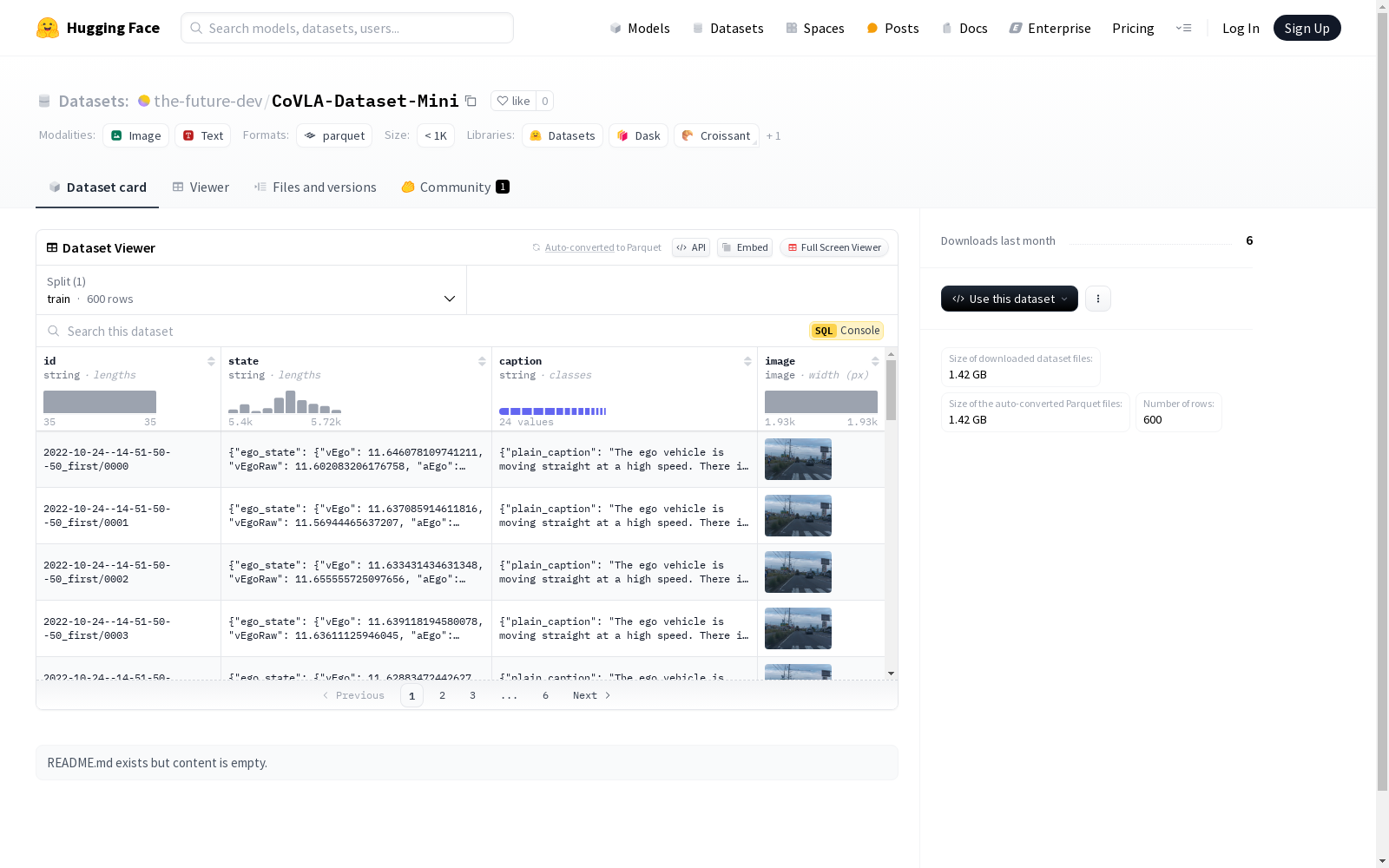Sort by the caption column
Viewport: 1389px width, 868px height.
click(x=747, y=361)
